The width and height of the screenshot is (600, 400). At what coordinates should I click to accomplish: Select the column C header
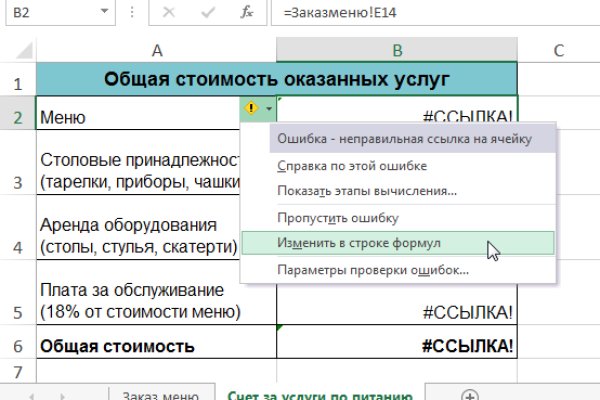coord(559,49)
